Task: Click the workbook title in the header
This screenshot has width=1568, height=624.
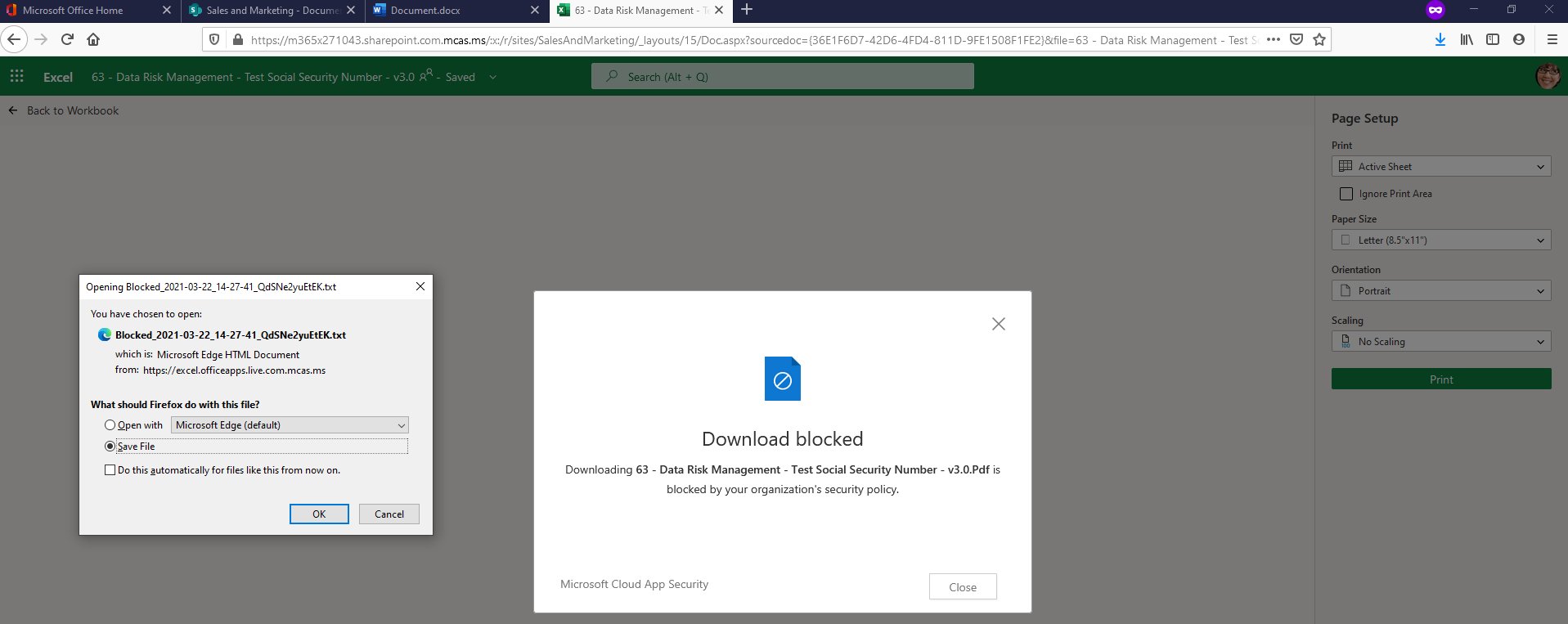Action: pos(253,77)
